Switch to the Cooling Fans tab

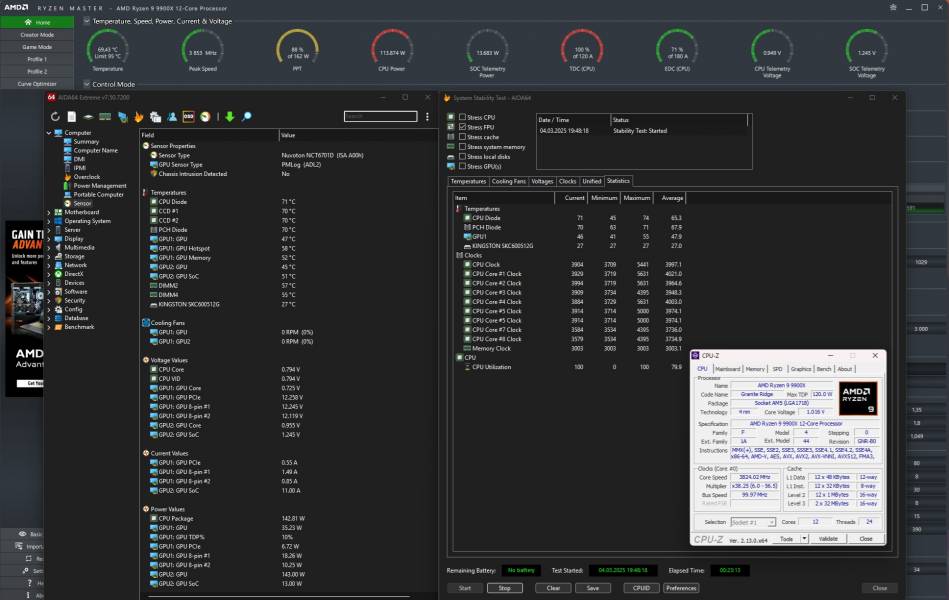pos(509,181)
